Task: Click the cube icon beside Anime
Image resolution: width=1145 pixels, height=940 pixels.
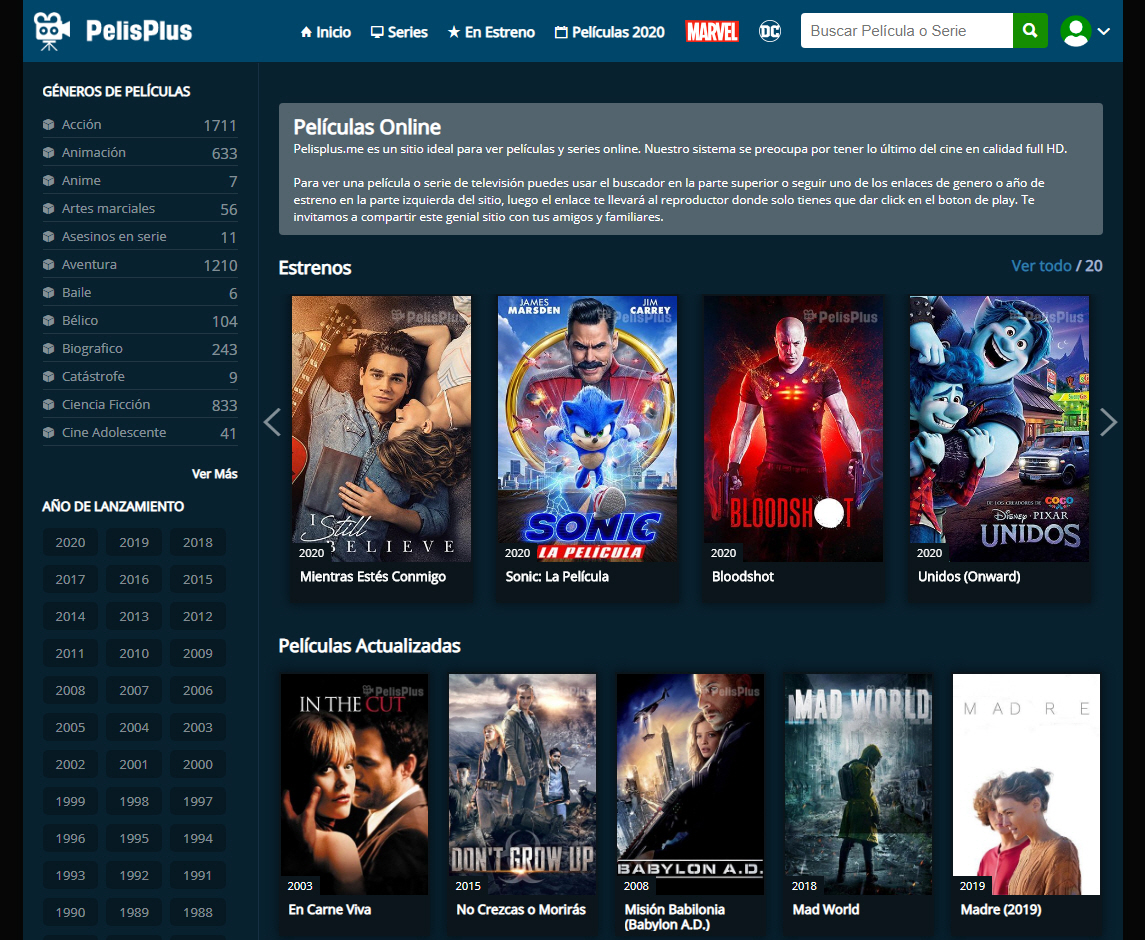Action: click(48, 180)
